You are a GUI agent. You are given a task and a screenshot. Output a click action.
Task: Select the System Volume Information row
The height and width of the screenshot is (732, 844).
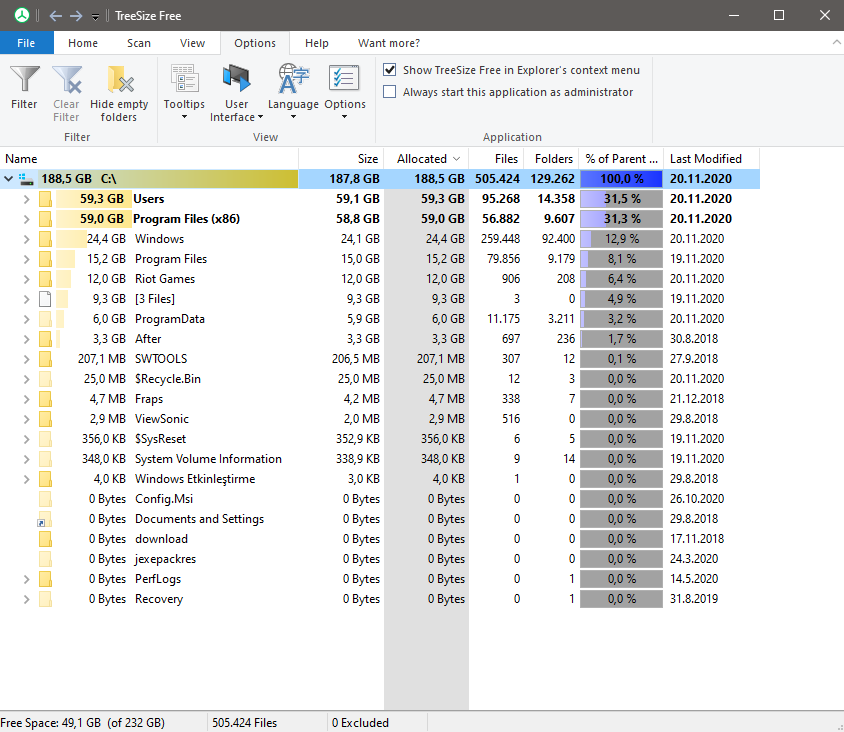tap(379, 459)
